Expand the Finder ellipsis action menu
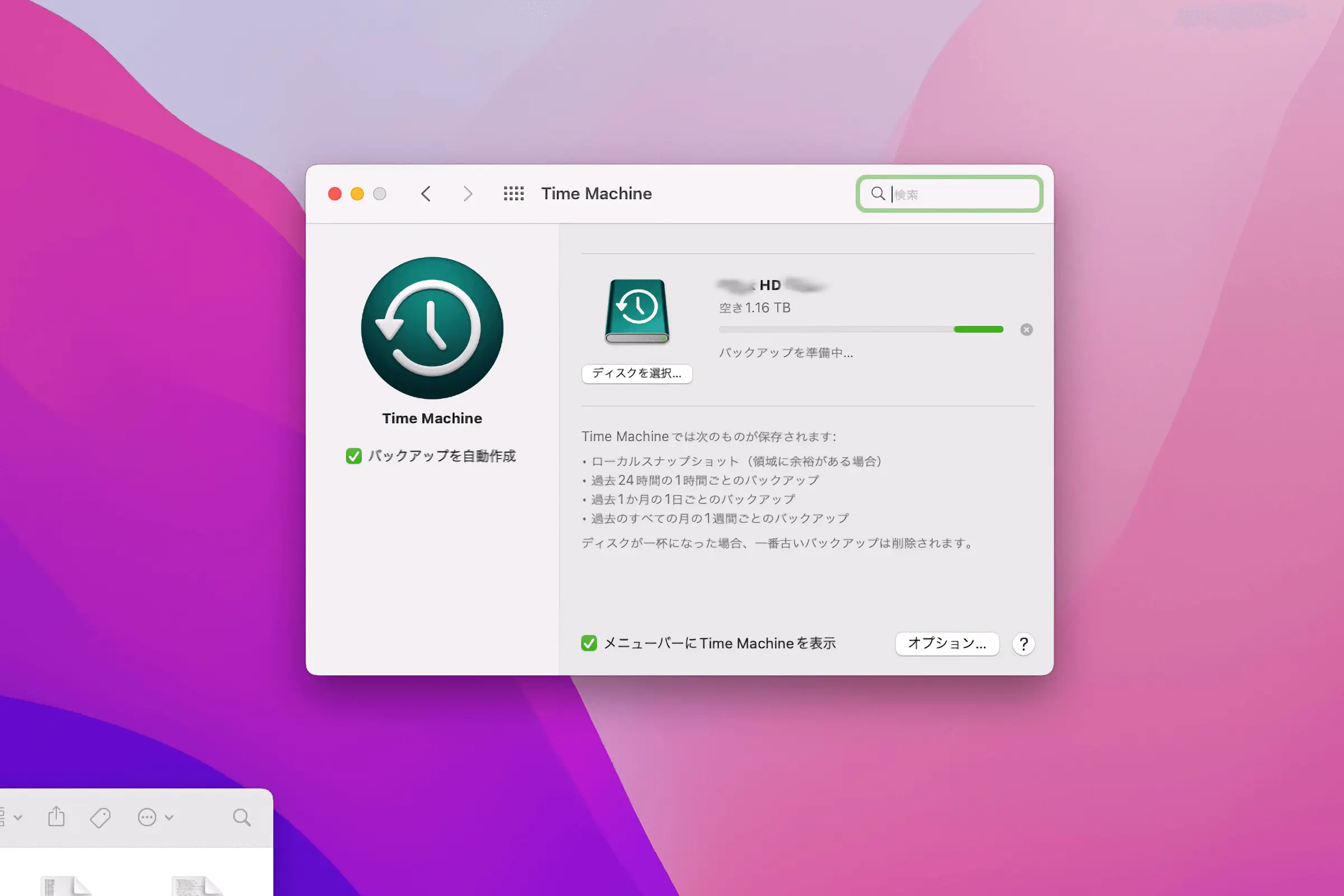1344x896 pixels. [x=147, y=817]
